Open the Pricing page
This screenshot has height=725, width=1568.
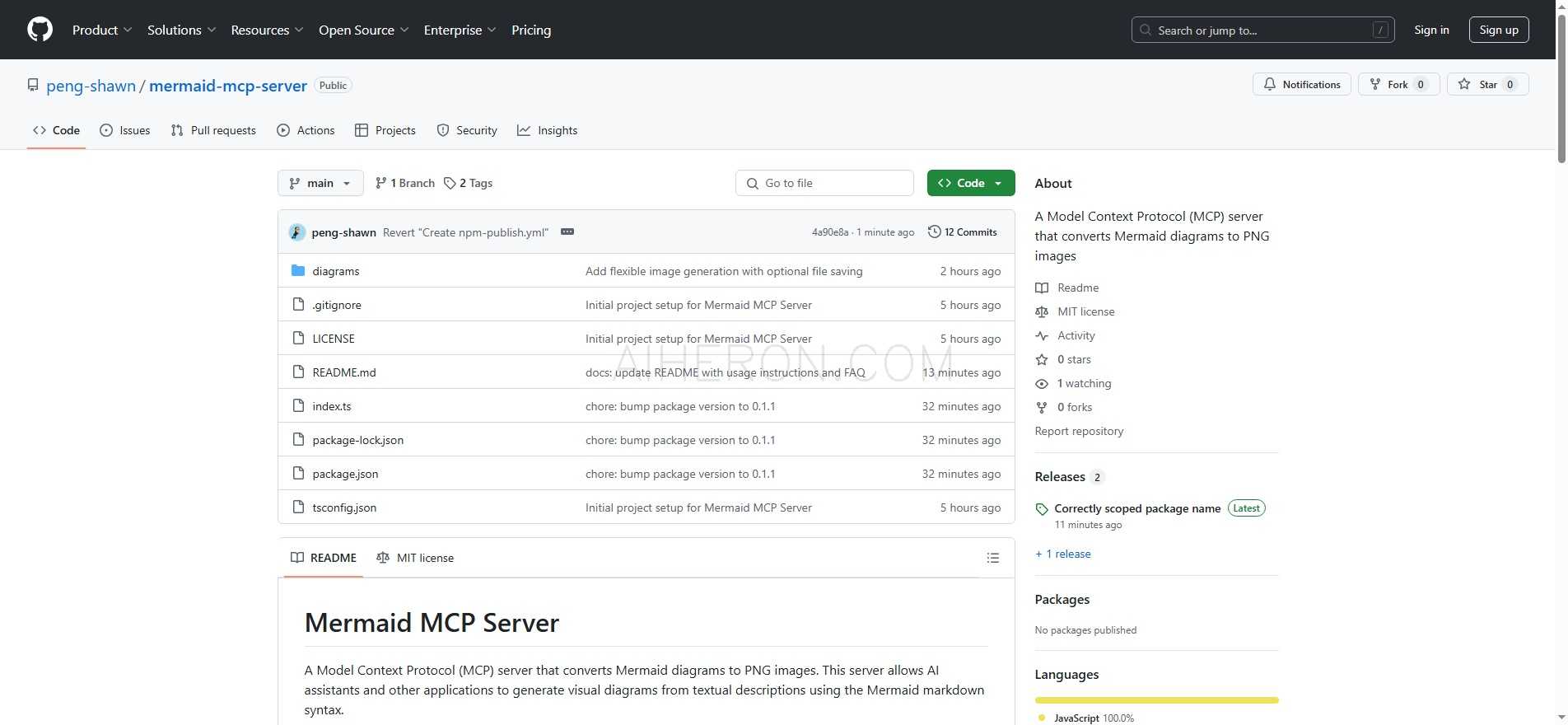531,30
